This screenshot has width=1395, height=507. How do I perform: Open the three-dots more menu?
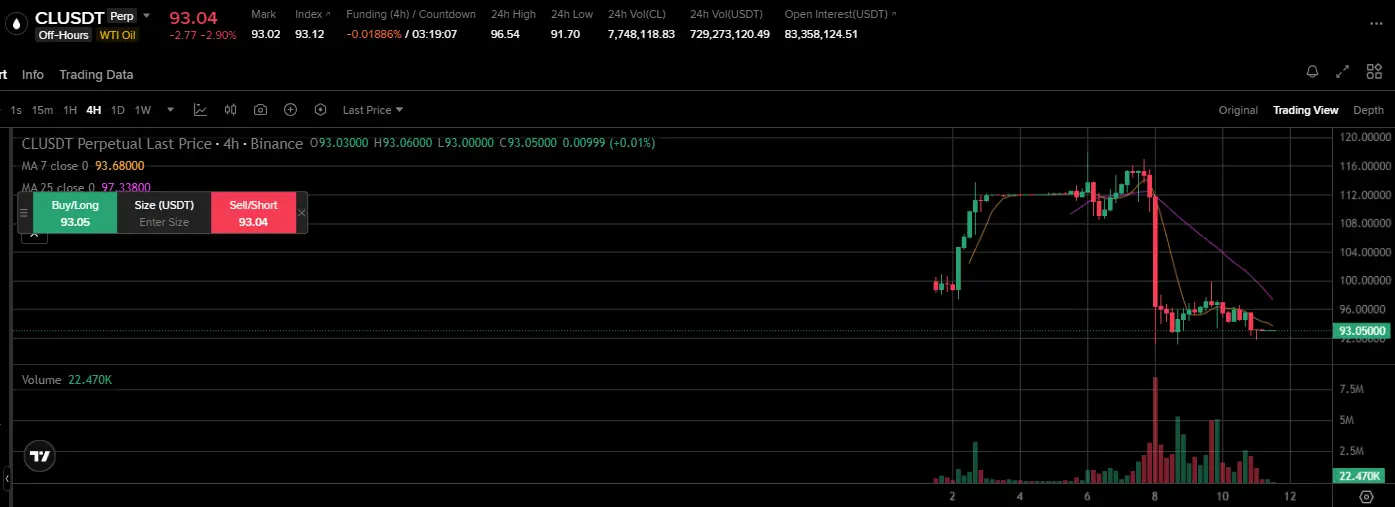tap(1376, 24)
